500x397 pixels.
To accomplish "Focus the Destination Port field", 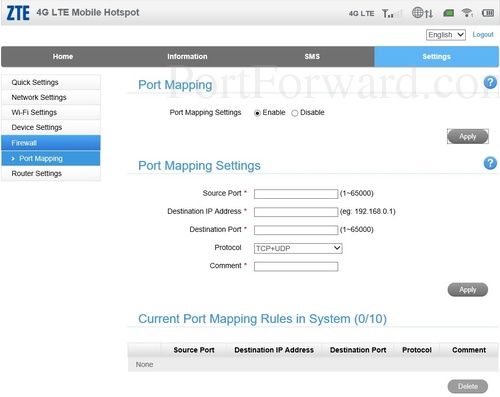I will point(296,230).
